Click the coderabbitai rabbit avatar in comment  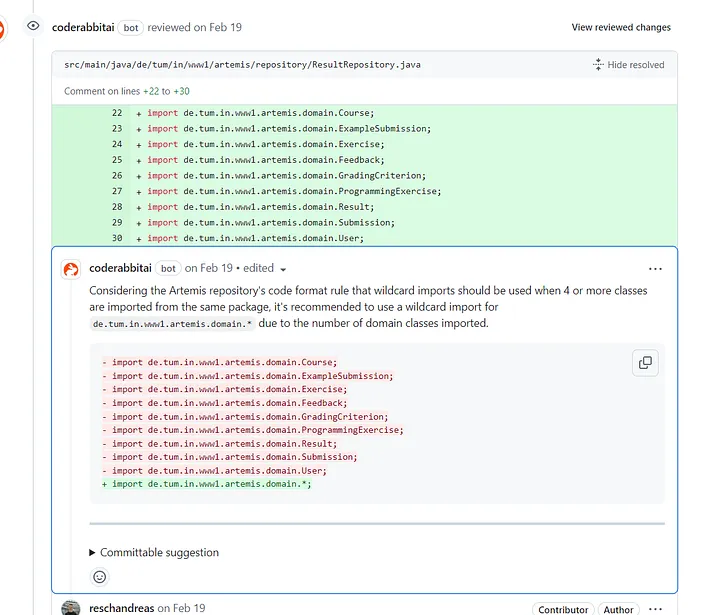click(71, 269)
